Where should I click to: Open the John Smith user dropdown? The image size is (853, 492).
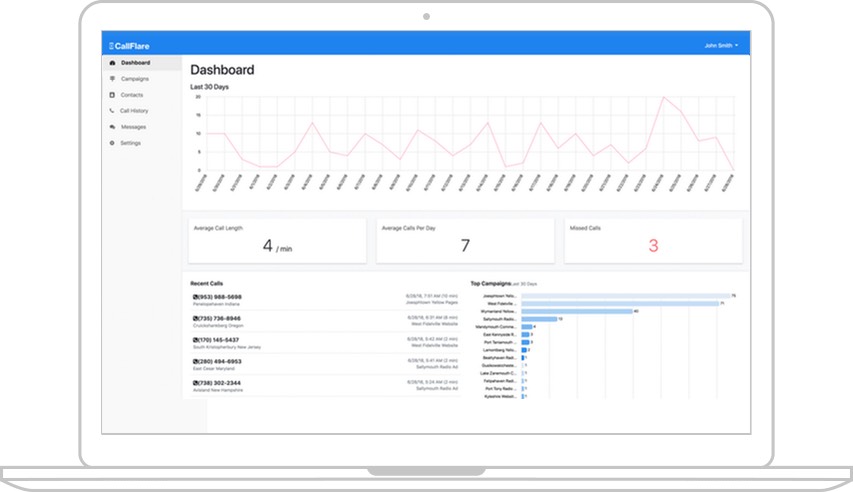pos(721,46)
